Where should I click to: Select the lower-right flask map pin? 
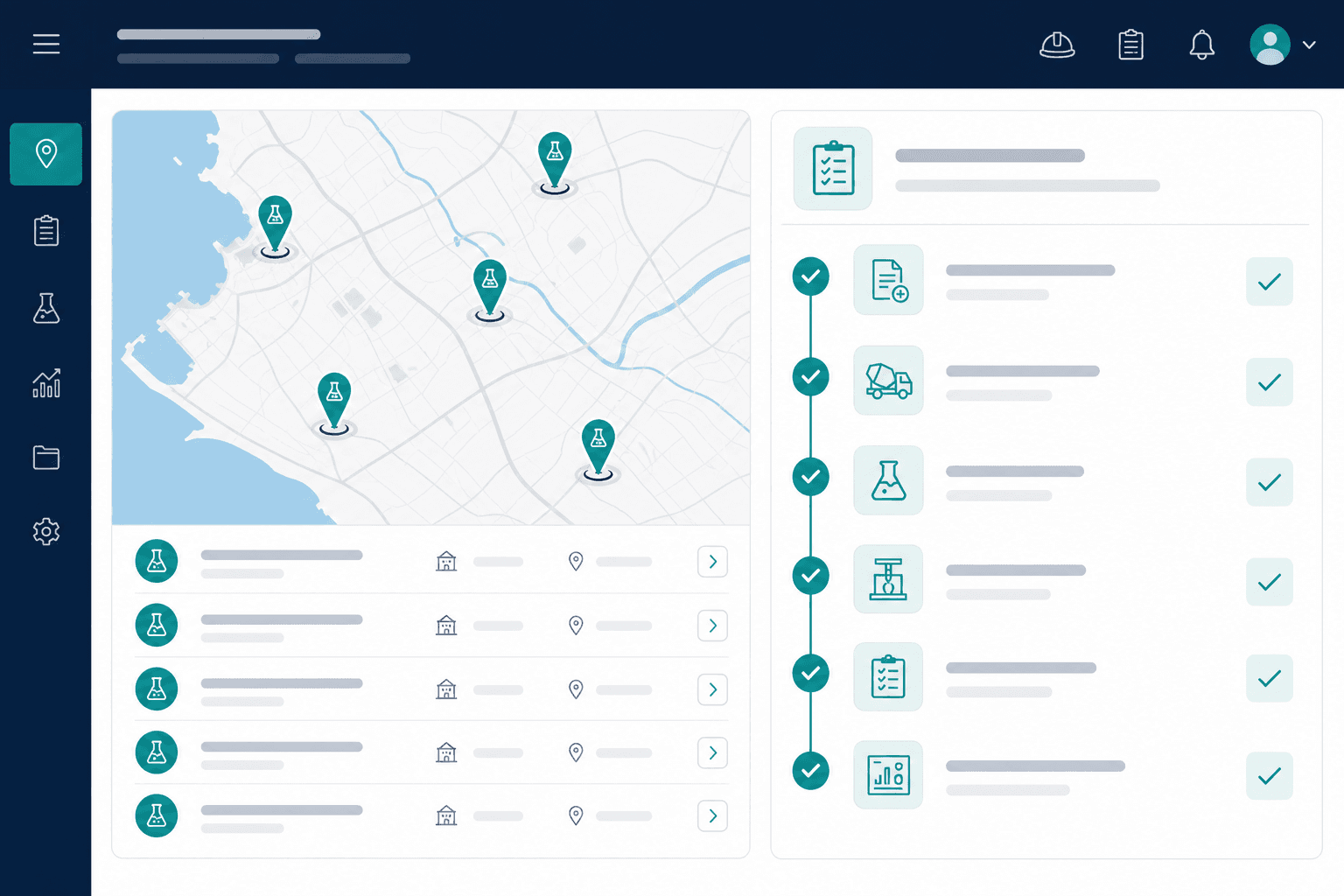pyautogui.click(x=598, y=448)
